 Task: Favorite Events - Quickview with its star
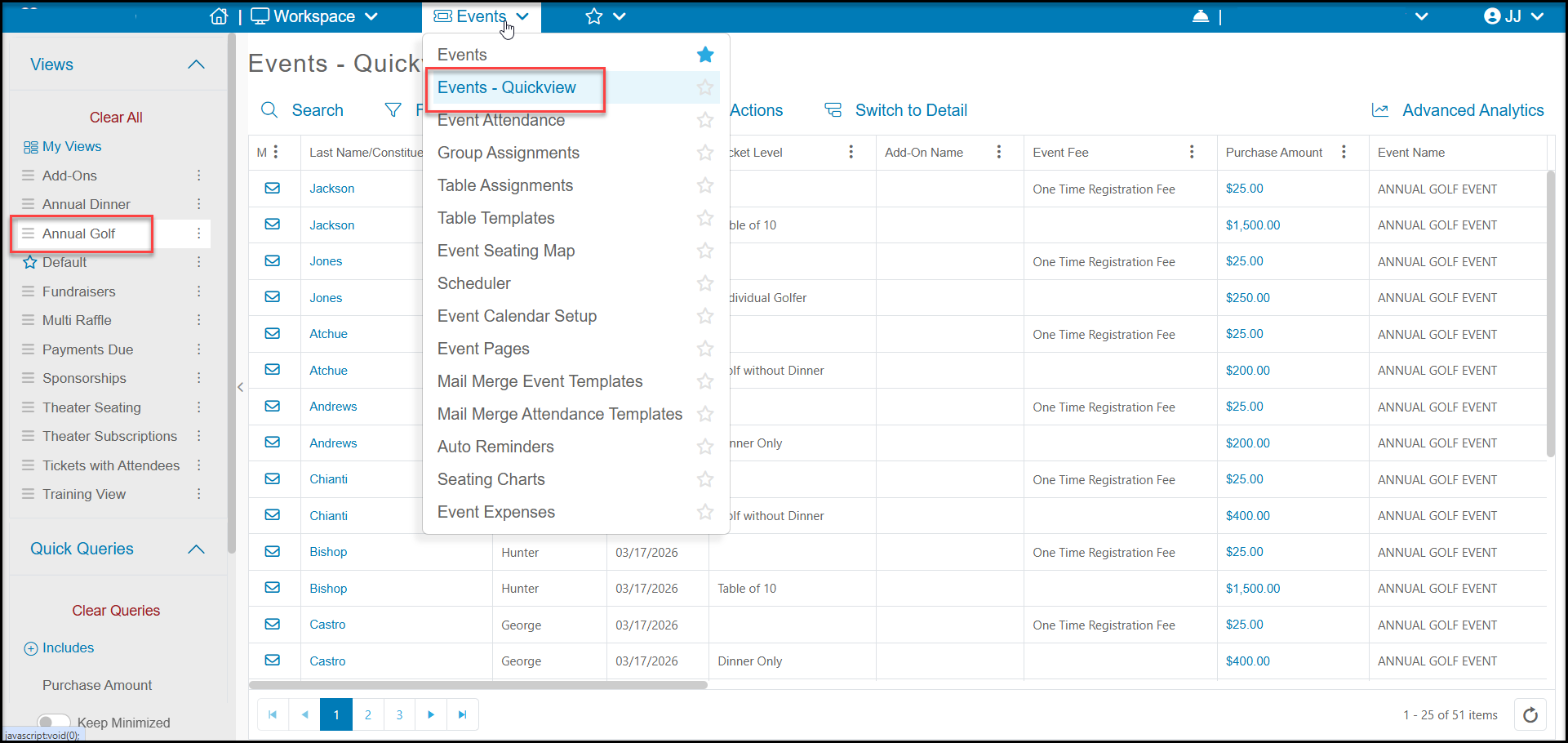(705, 87)
